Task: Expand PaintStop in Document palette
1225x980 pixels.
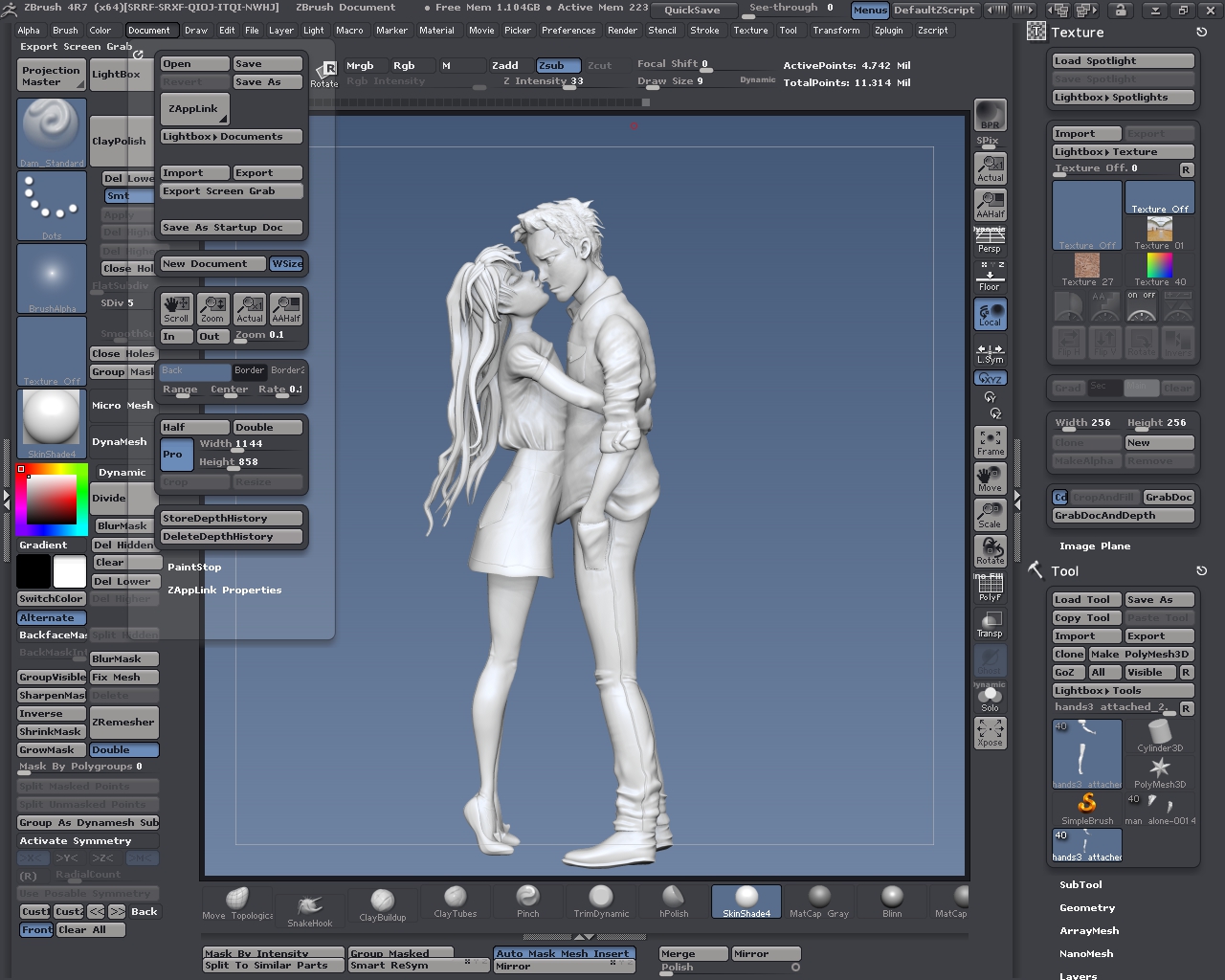Action: [194, 567]
